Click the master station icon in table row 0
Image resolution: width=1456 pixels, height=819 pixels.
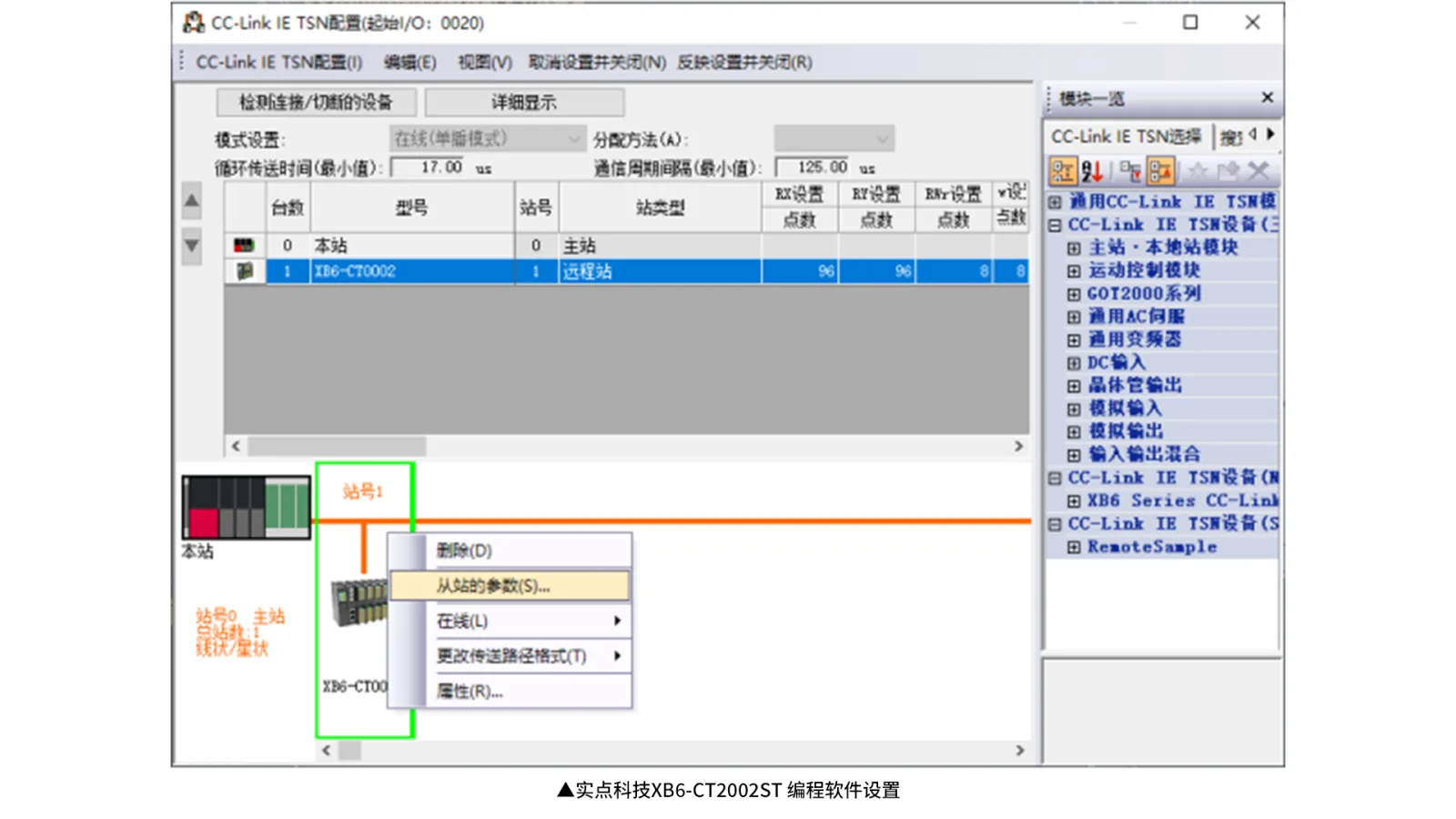pyautogui.click(x=244, y=246)
